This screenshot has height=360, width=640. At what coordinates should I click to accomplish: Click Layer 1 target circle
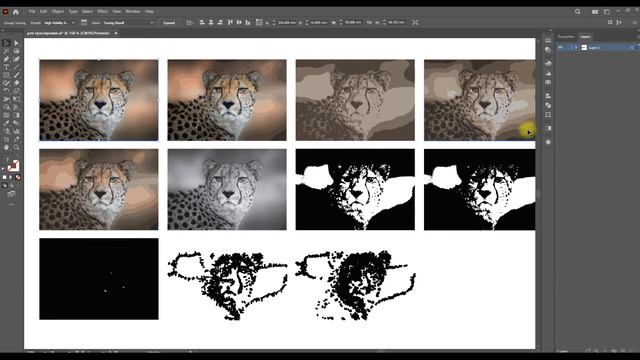click(632, 48)
